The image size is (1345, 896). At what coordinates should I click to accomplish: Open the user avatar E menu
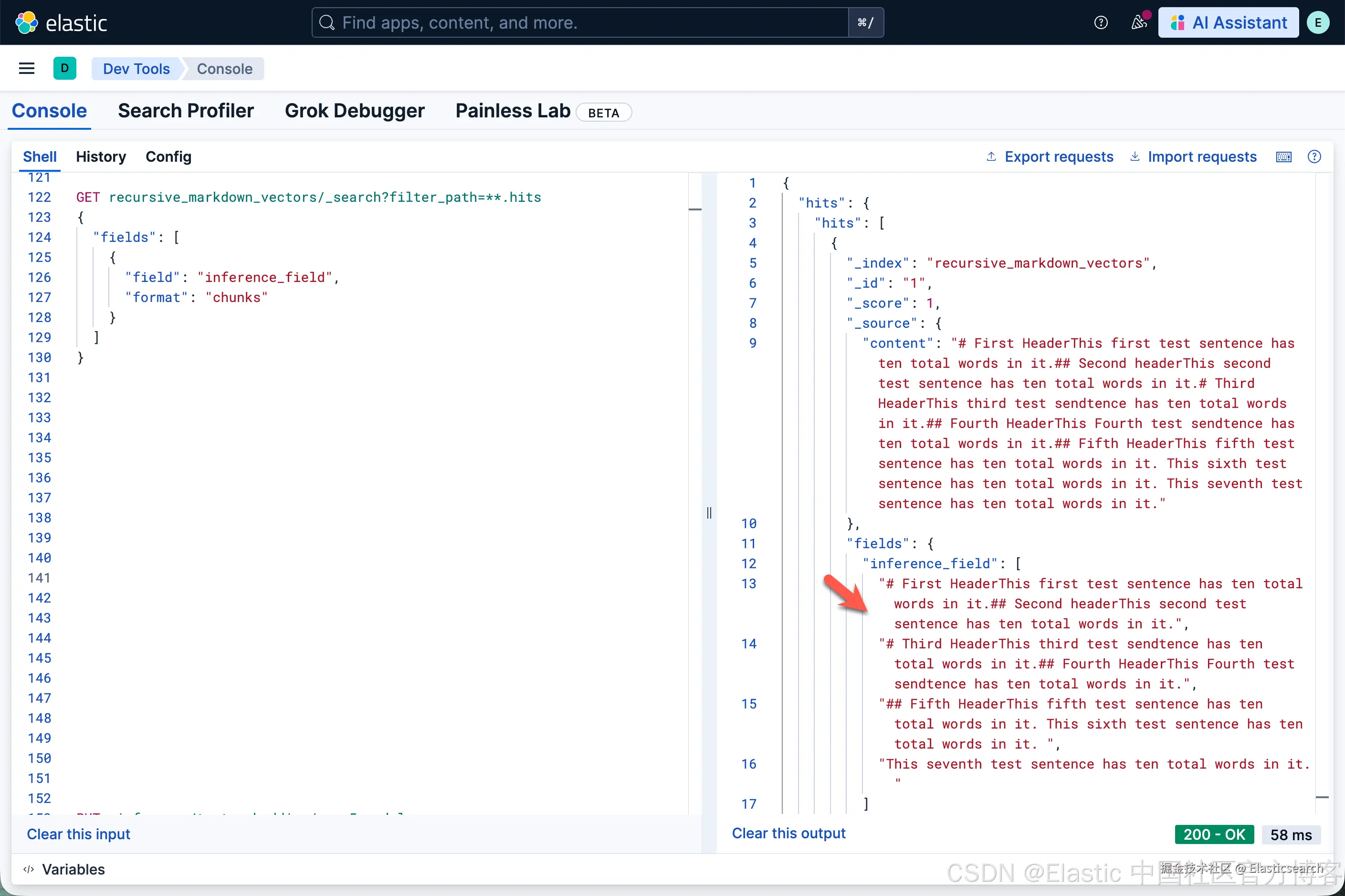coord(1318,23)
